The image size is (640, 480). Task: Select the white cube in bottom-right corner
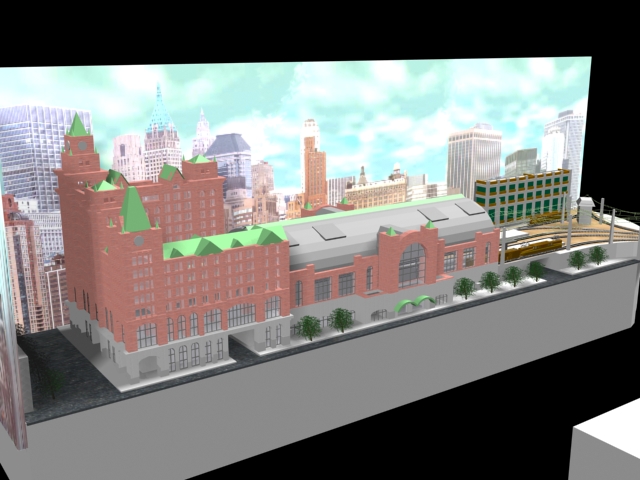(606, 445)
